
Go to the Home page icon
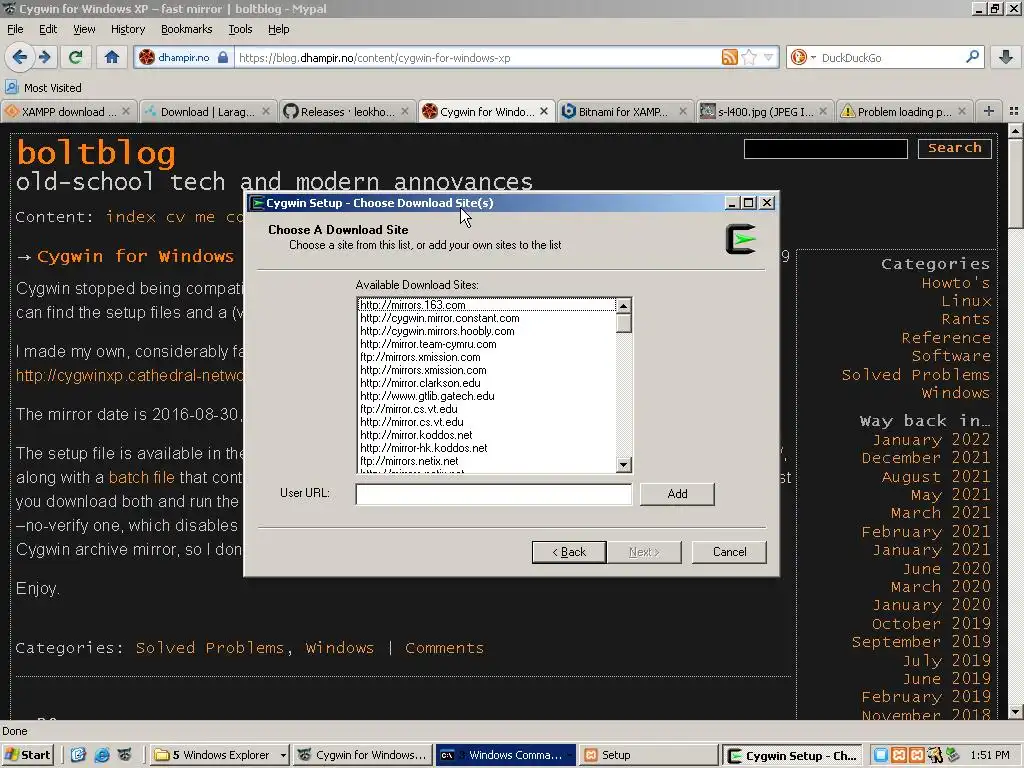tap(112, 57)
